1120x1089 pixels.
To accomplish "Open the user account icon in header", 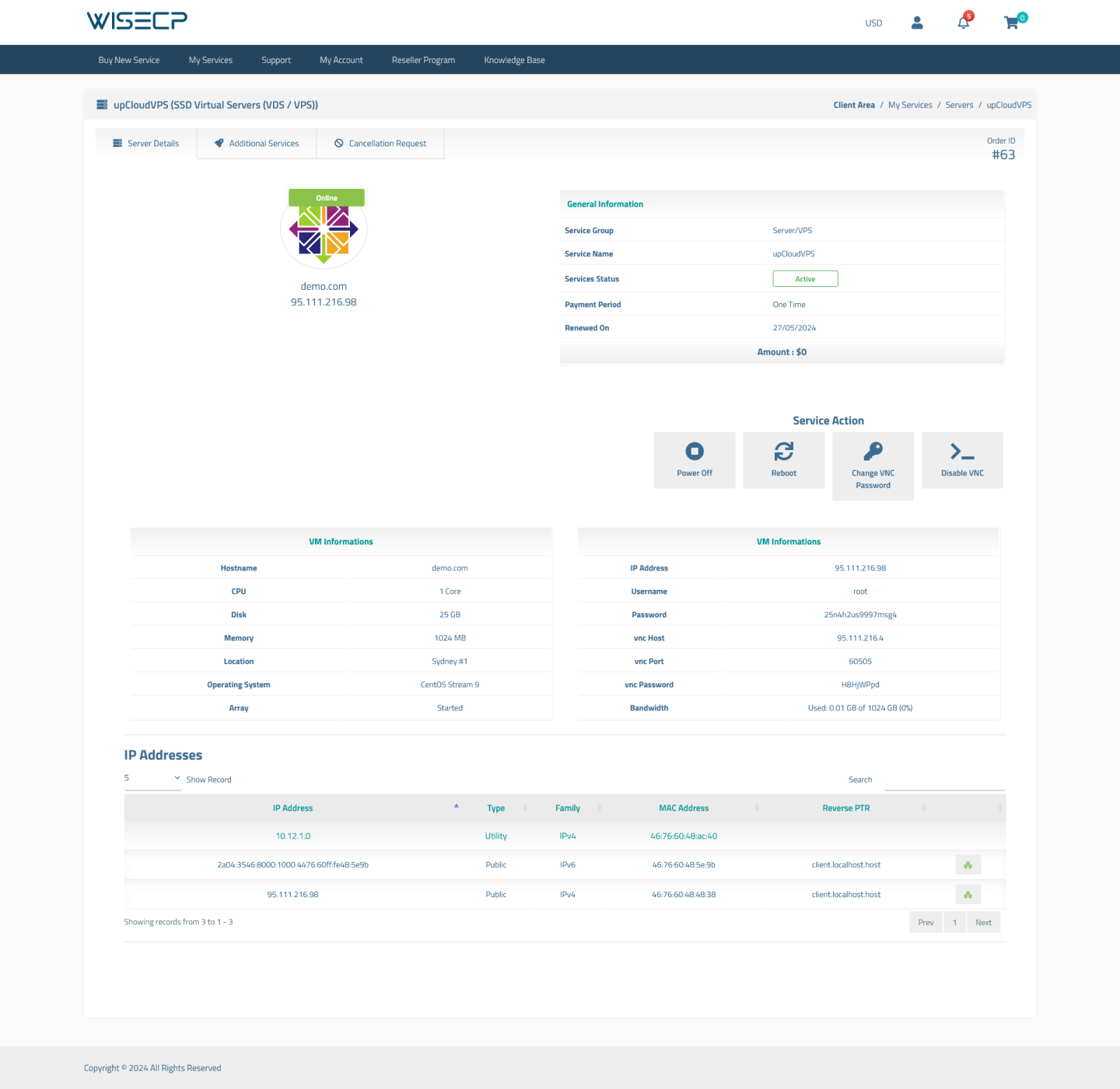I will [917, 23].
